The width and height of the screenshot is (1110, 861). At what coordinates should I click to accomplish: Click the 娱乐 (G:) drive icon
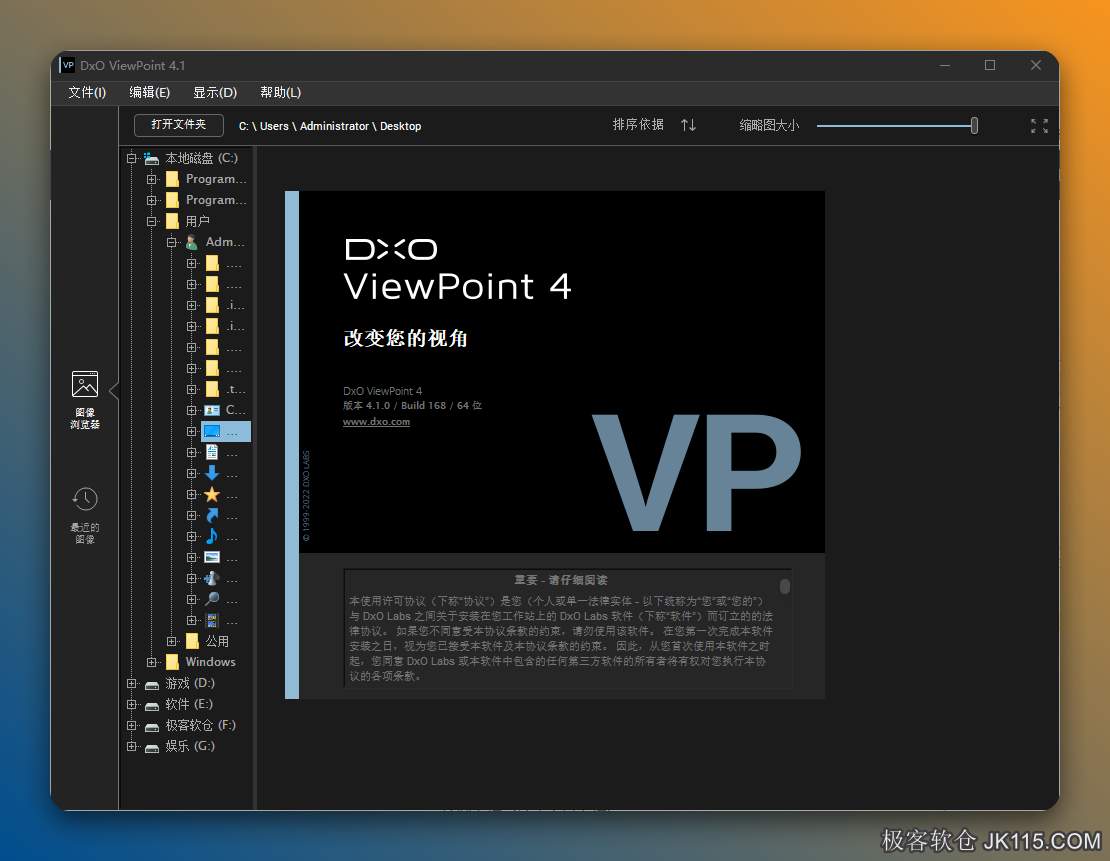(x=151, y=747)
